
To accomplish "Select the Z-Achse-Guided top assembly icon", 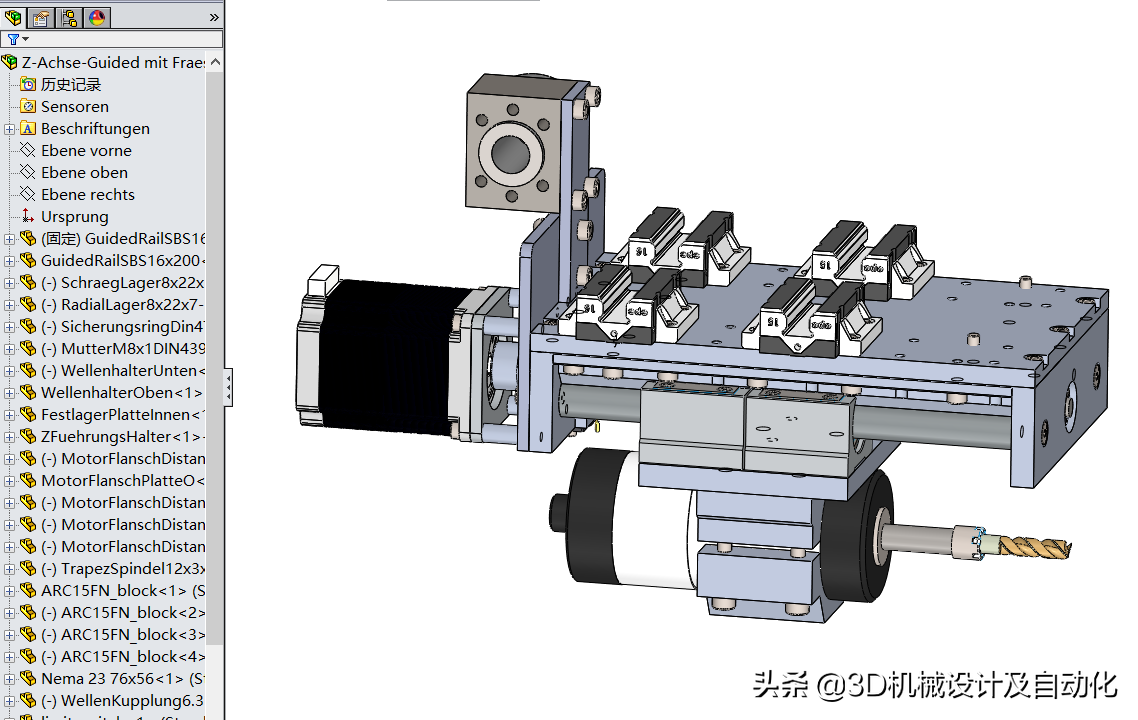I will [9, 62].
